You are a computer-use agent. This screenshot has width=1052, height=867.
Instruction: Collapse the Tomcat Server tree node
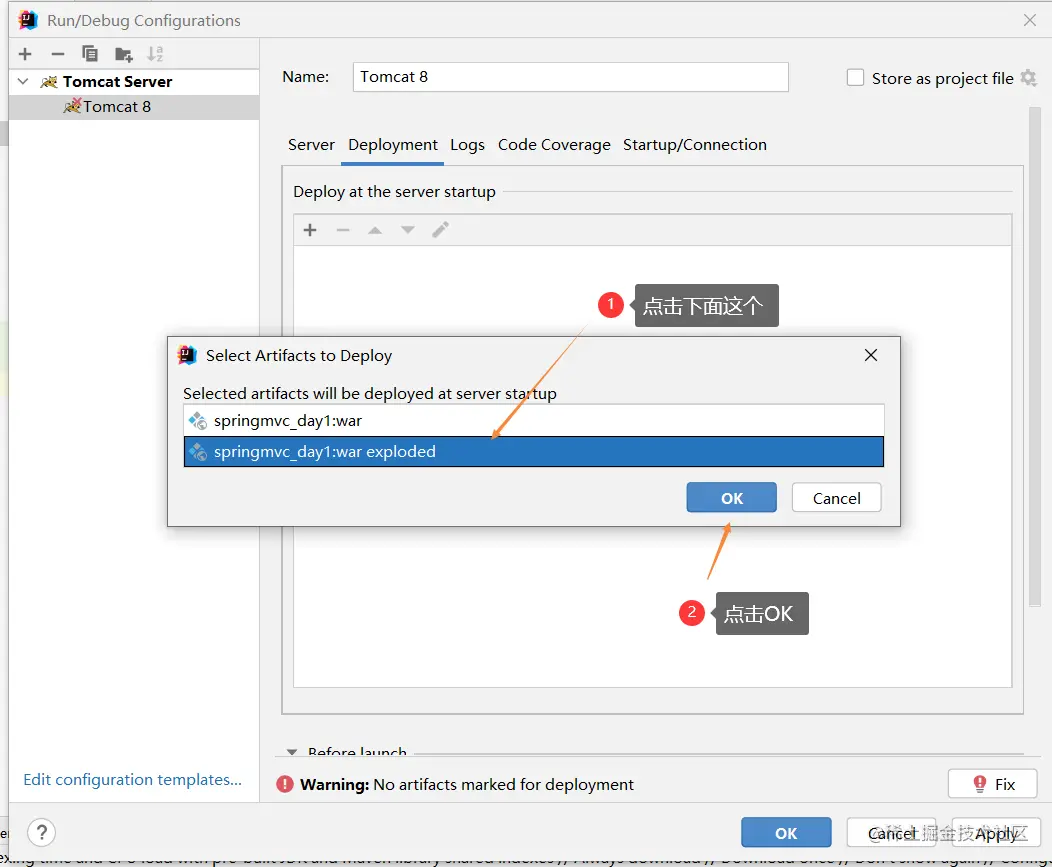(x=23, y=81)
